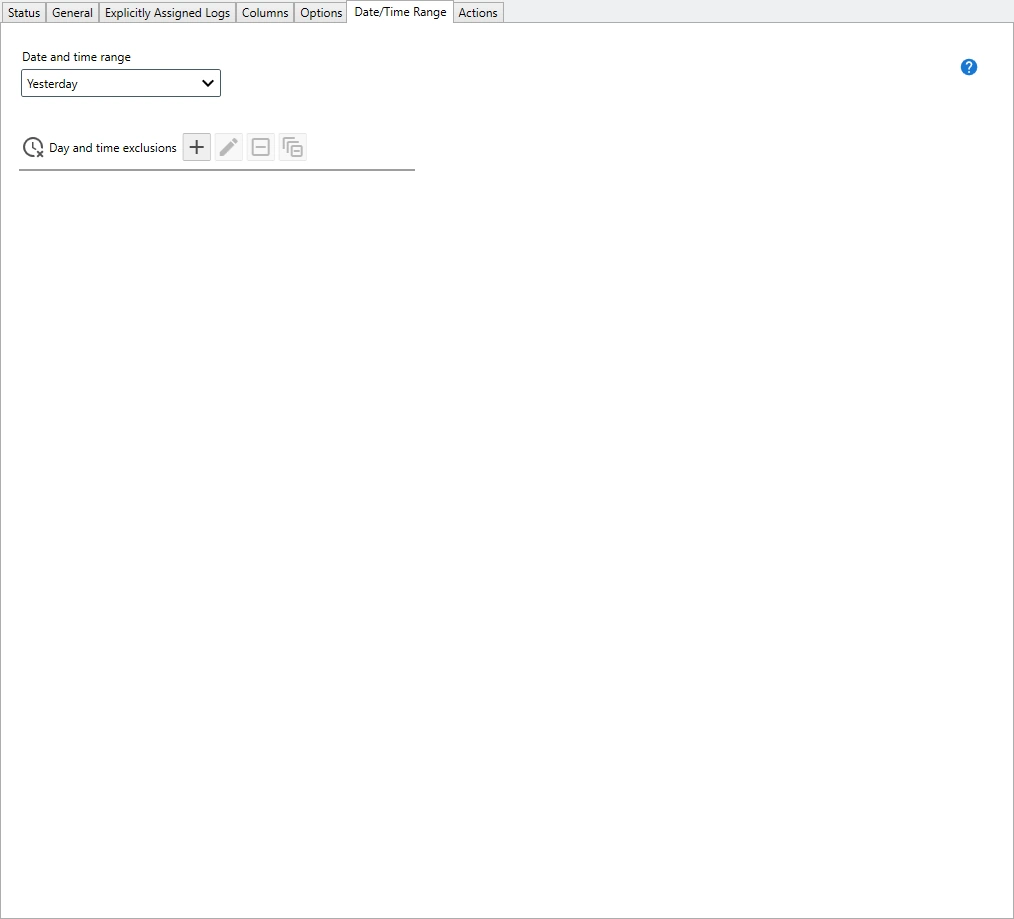The image size is (1014, 919).
Task: Select the Columns tab
Action: 265,13
